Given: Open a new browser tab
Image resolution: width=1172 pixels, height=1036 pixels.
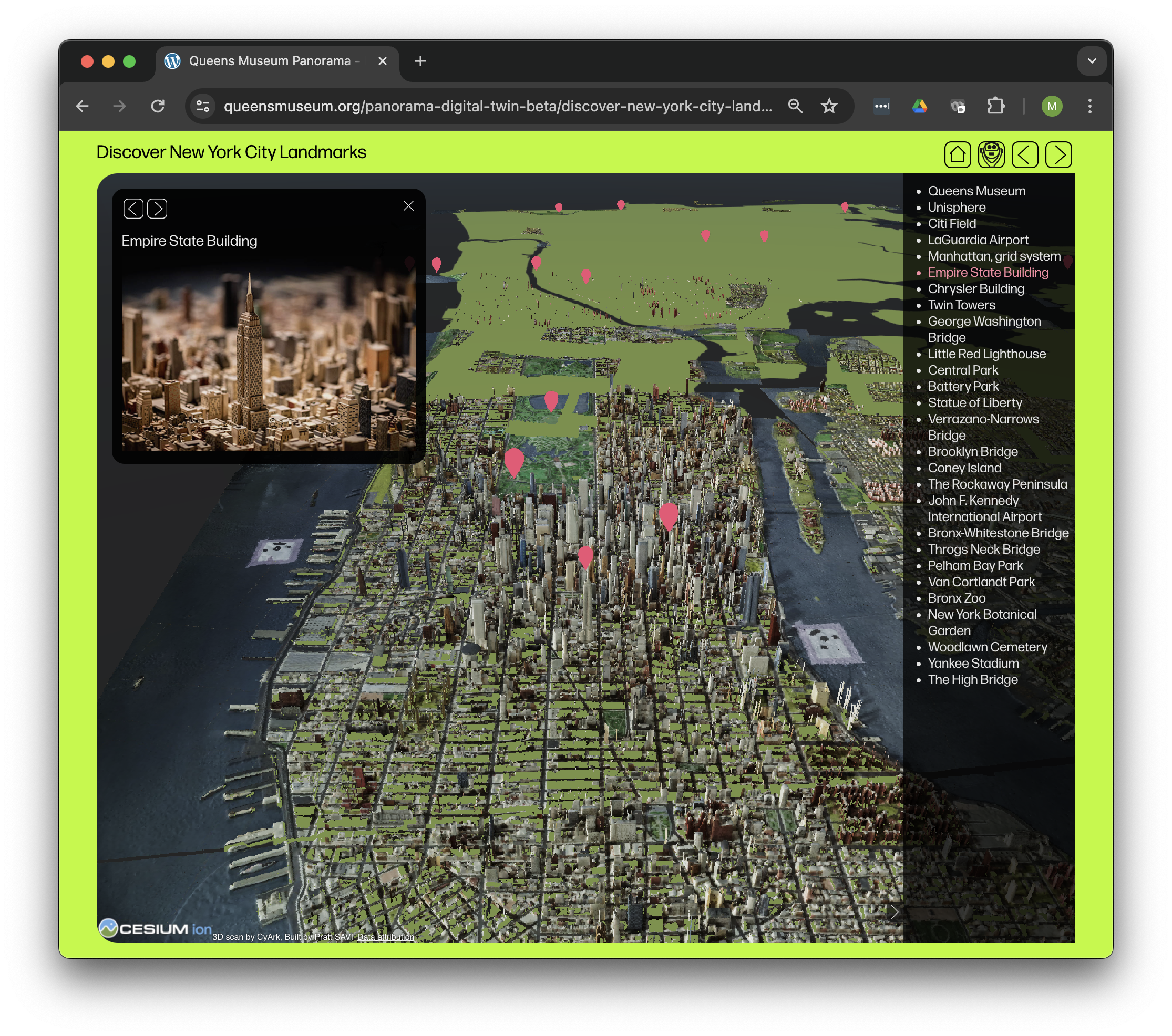Looking at the screenshot, I should (x=420, y=61).
